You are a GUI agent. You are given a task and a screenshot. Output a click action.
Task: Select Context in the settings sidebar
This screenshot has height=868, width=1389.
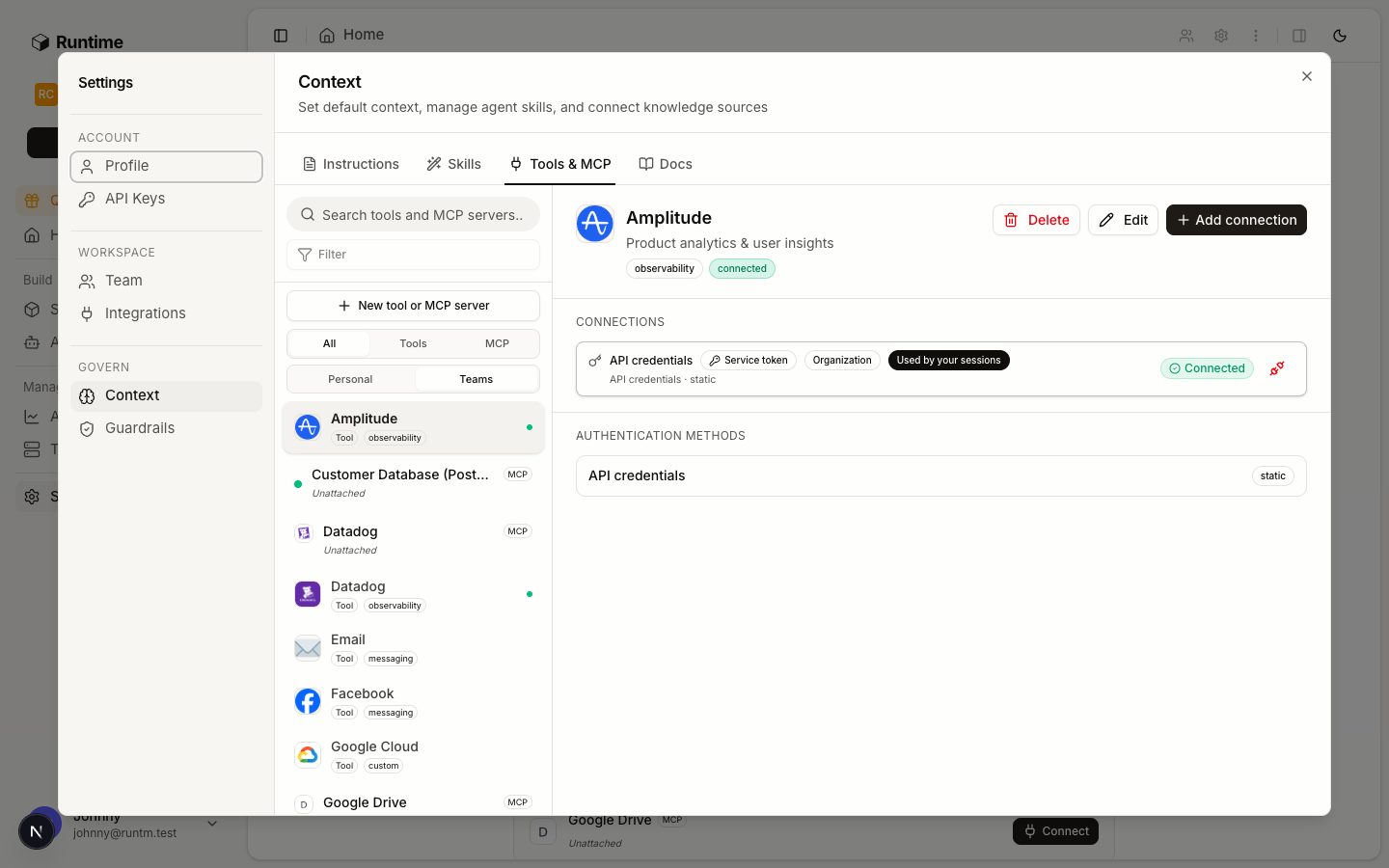(166, 395)
